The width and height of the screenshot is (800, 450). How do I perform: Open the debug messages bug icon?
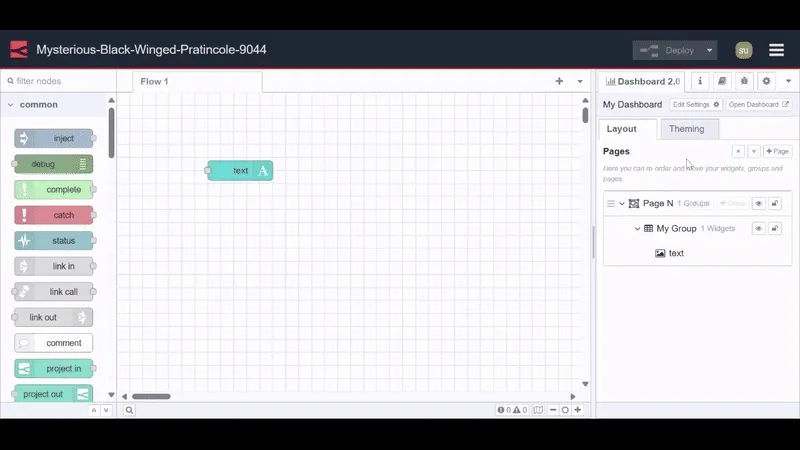tap(744, 81)
